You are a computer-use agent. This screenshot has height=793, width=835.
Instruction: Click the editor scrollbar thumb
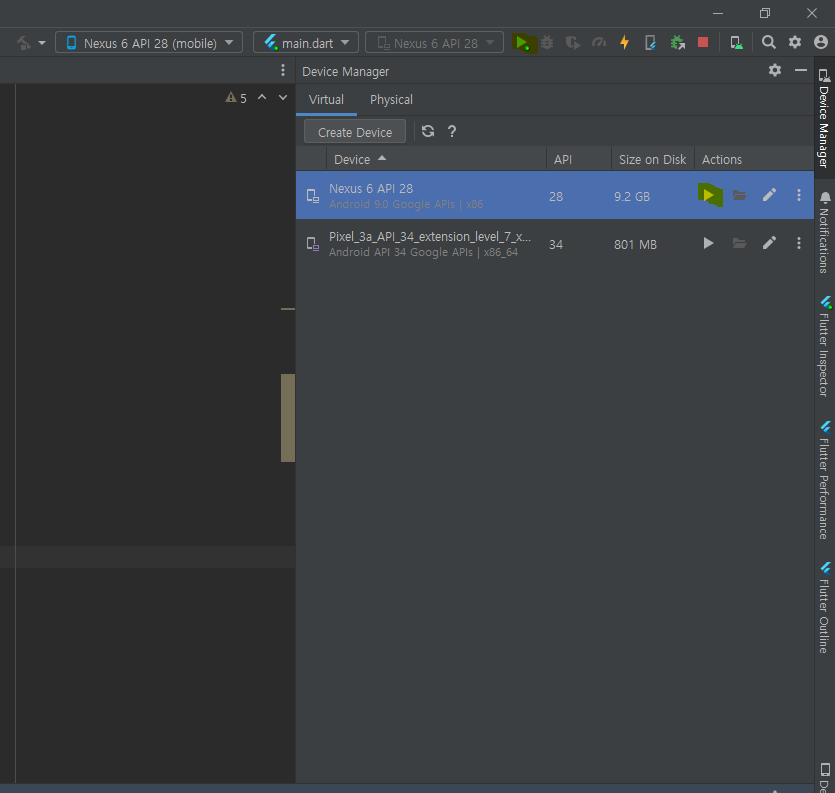[288, 418]
